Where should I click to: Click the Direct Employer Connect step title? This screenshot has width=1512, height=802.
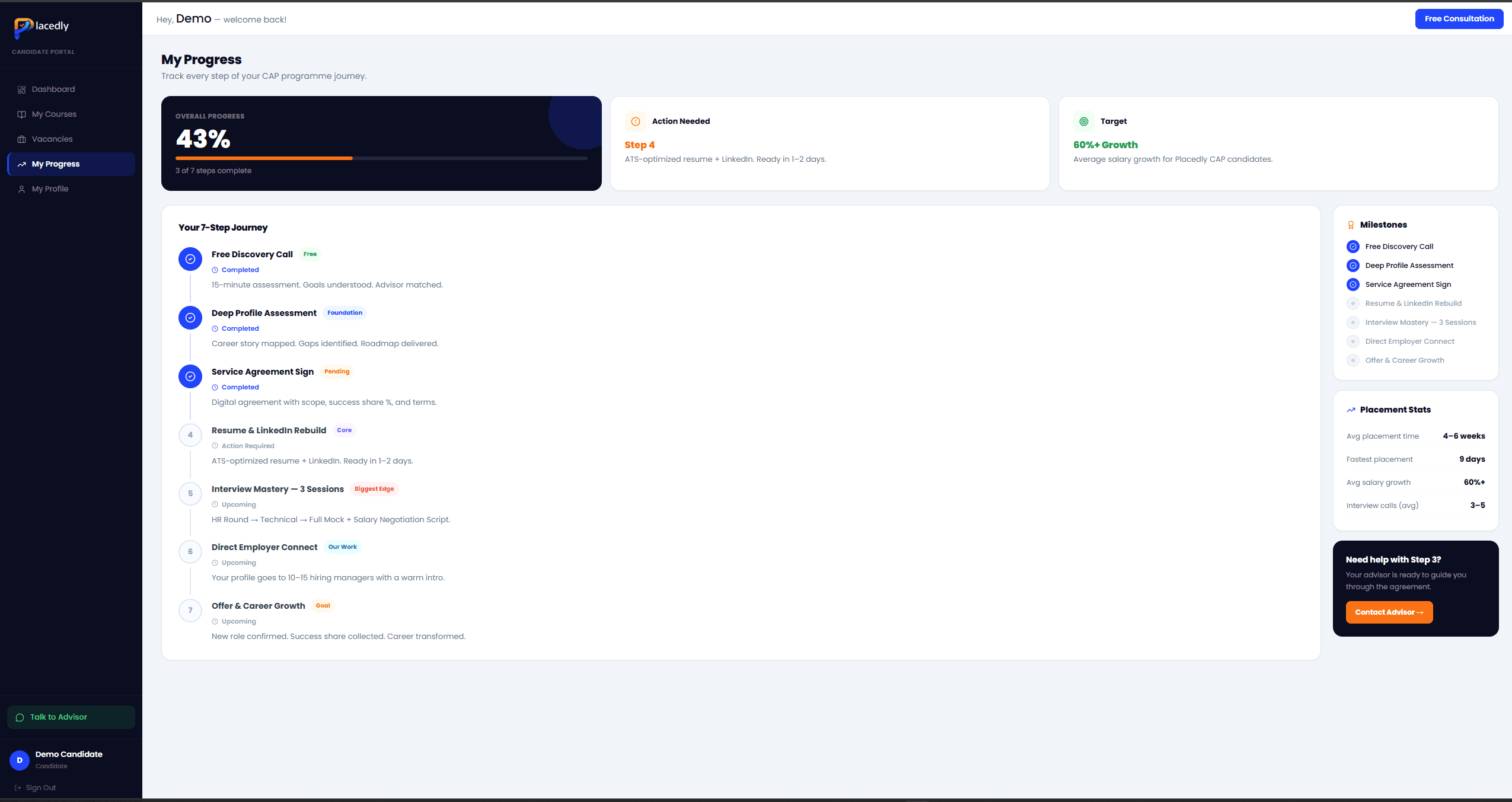pos(264,548)
